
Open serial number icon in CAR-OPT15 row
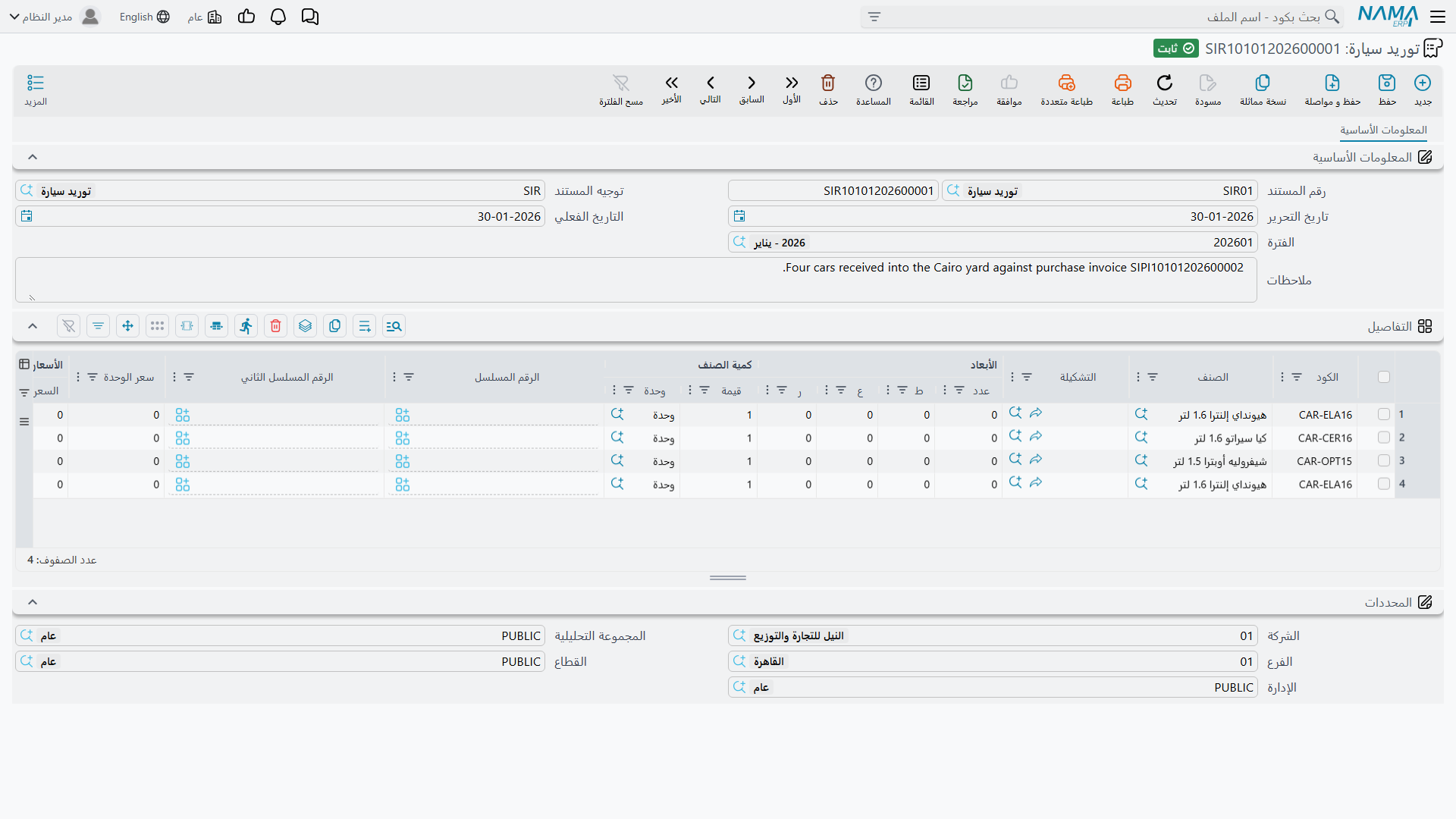tap(403, 461)
